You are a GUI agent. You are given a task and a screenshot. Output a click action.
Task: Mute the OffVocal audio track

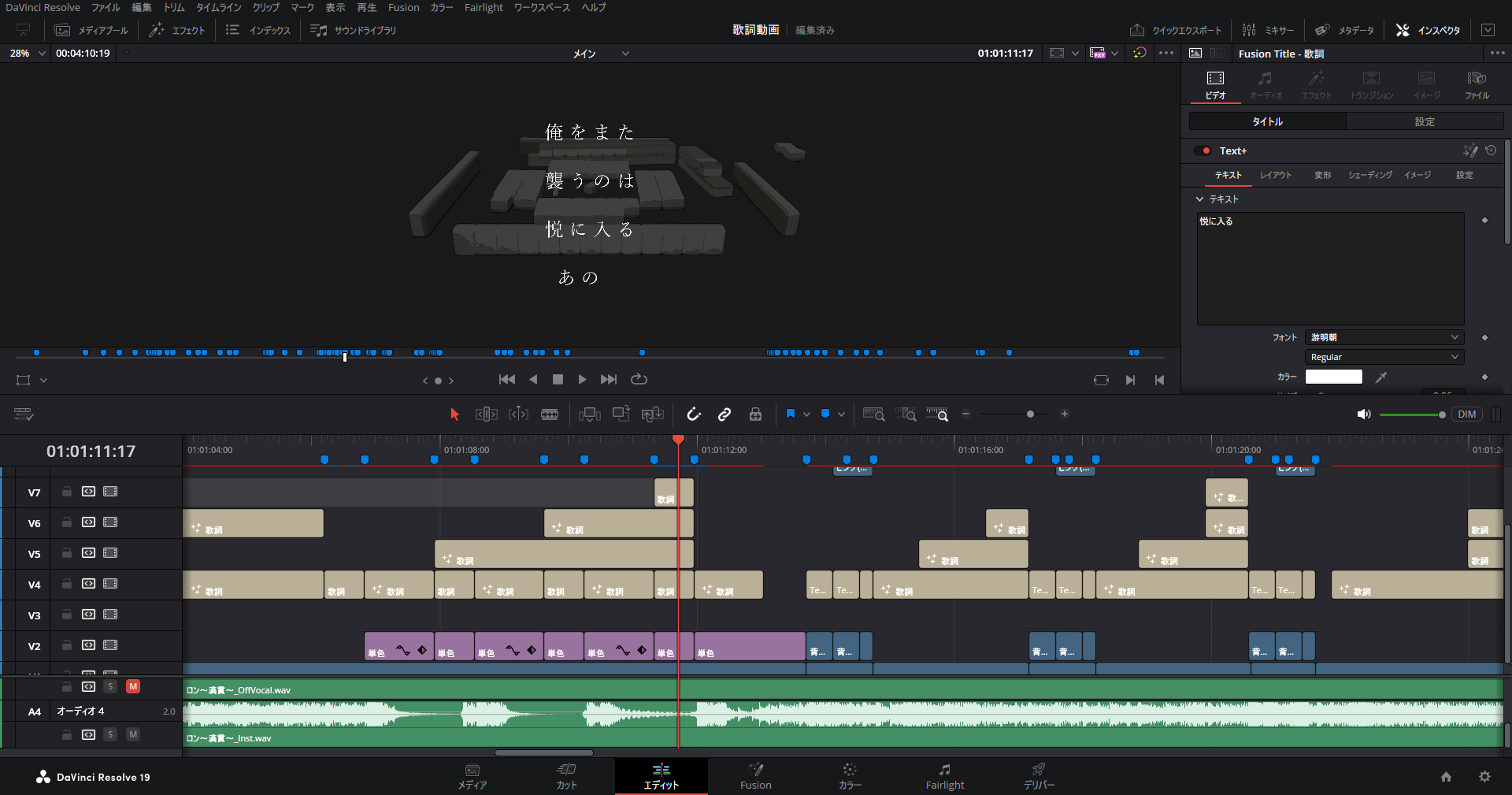(x=133, y=687)
